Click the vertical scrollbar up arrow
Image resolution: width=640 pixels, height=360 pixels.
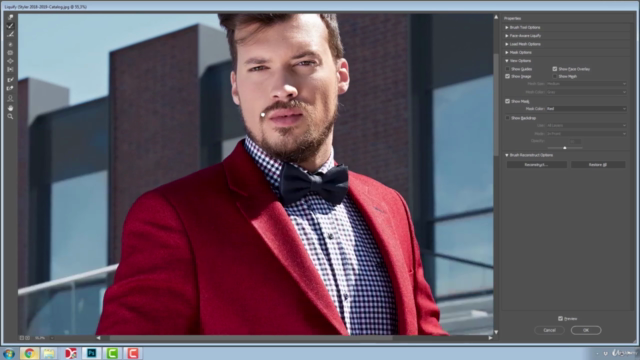tap(496, 17)
